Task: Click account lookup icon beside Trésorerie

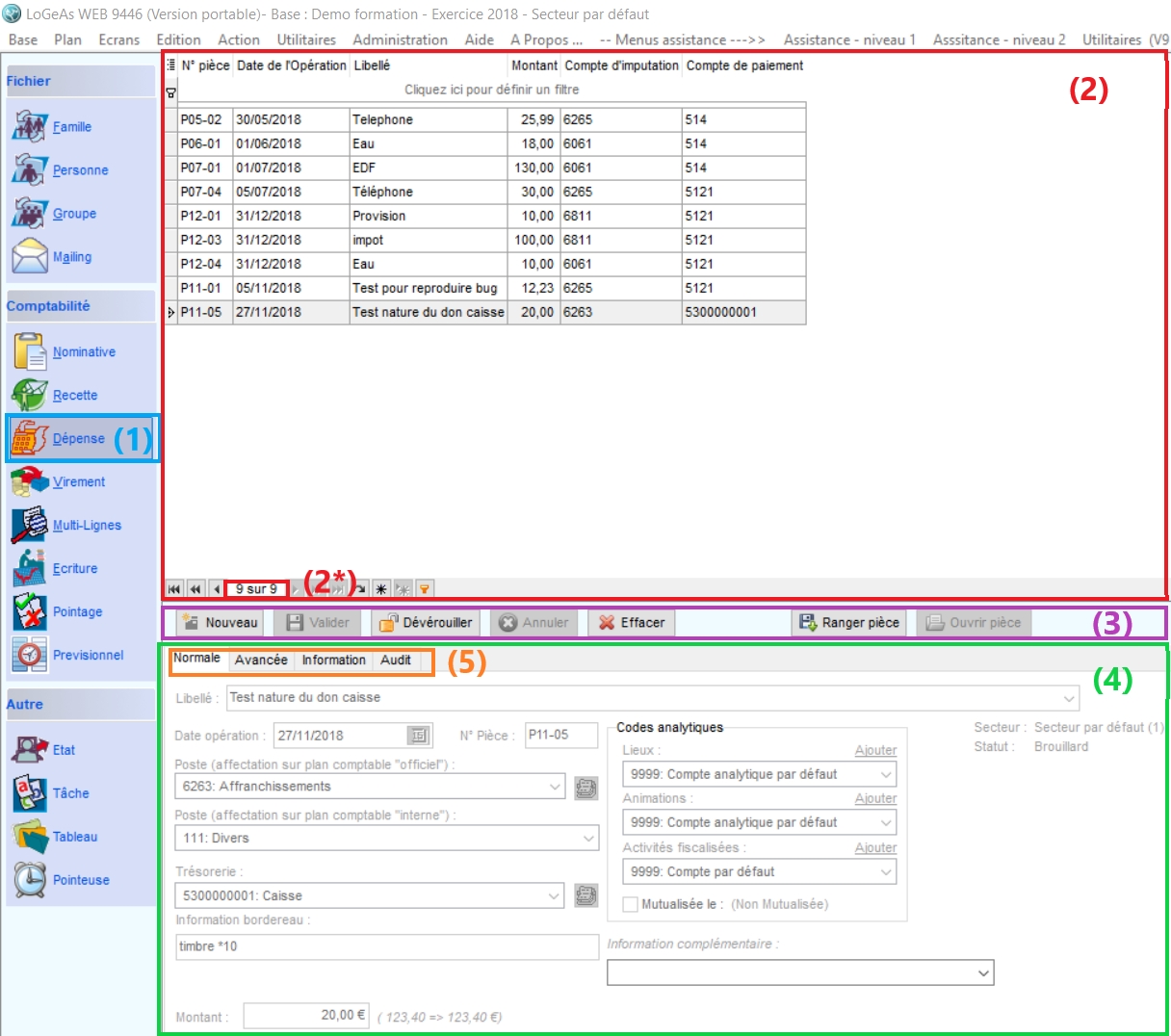Action: tap(585, 895)
